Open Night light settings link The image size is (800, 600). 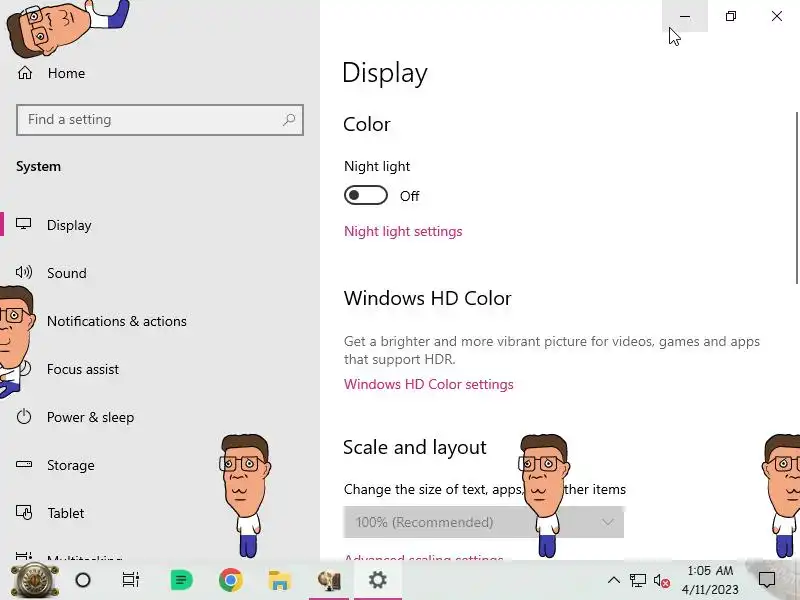pos(403,231)
